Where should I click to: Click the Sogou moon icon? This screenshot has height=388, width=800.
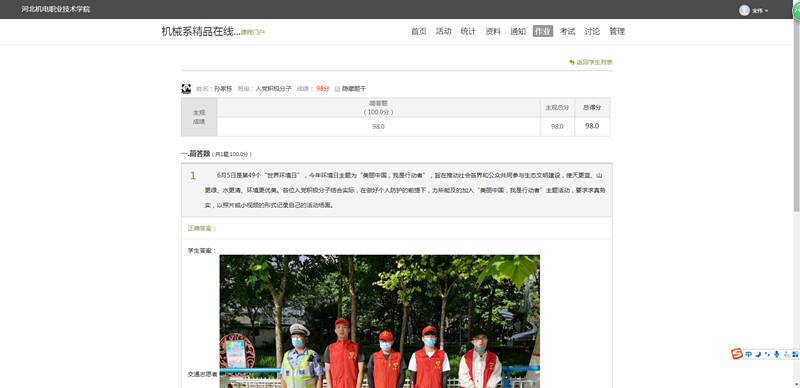758,354
